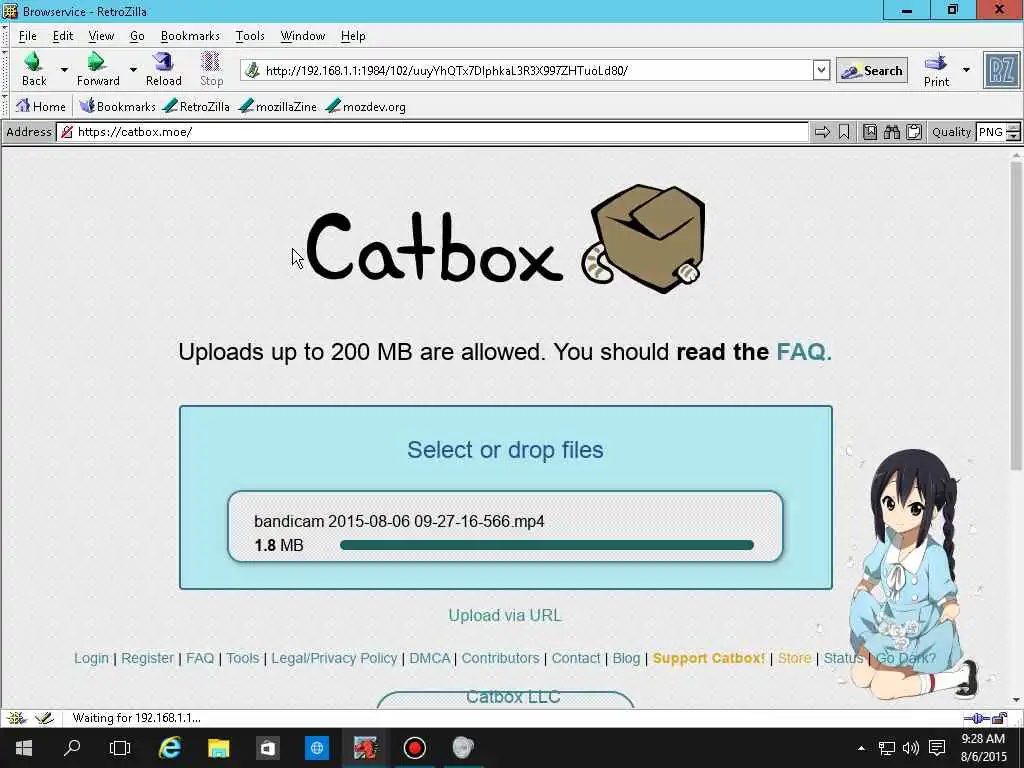1024x768 pixels.
Task: Click the Quality PNG value field
Action: 991,132
